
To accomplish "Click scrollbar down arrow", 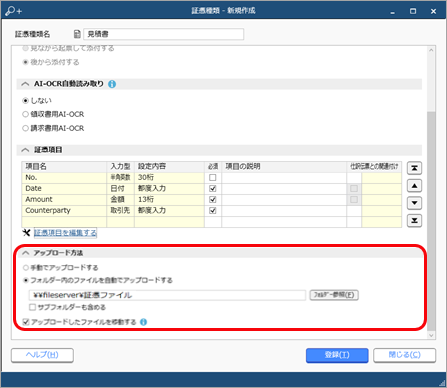I will click(431, 335).
